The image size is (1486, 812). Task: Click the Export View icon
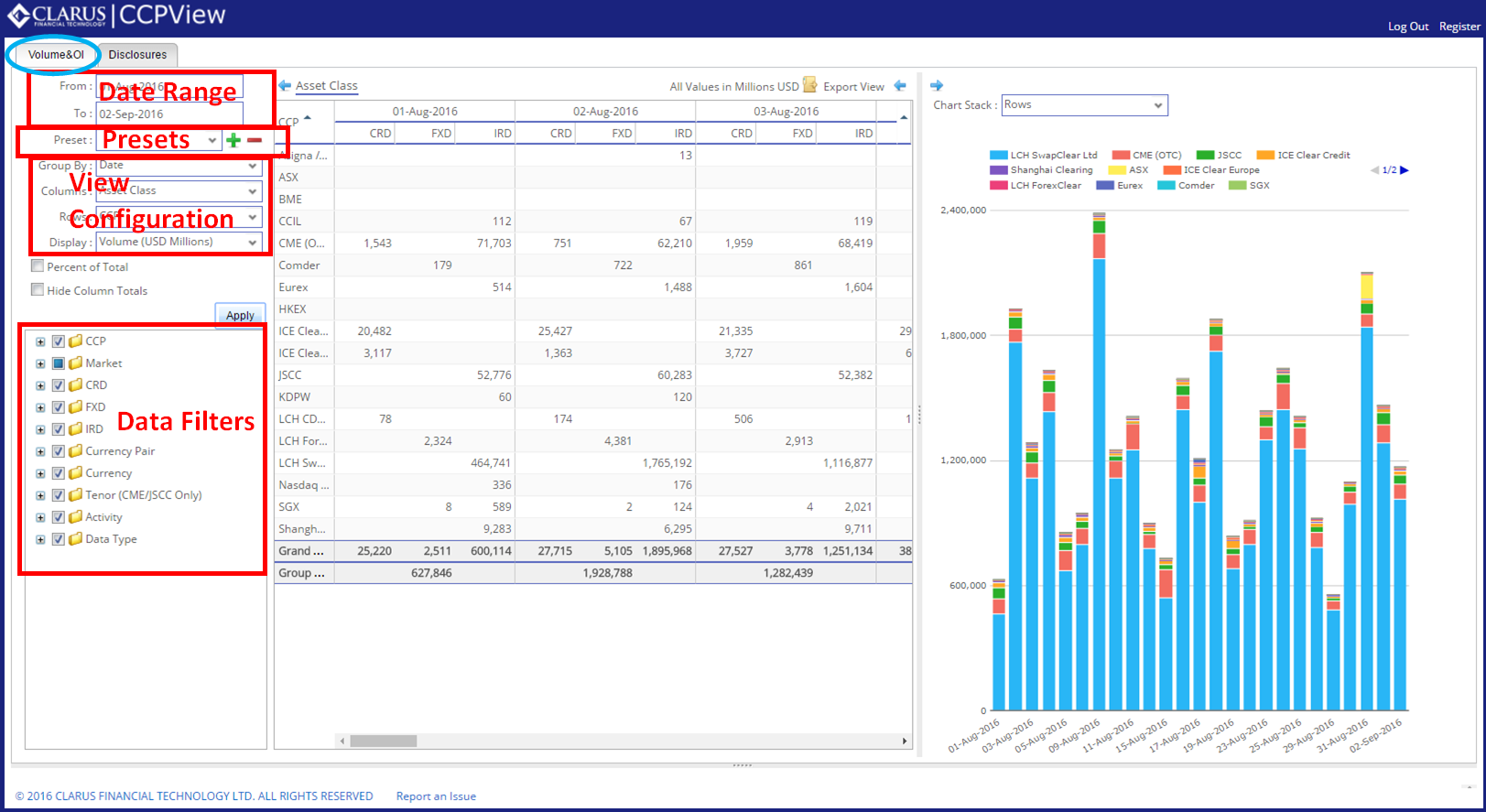810,85
